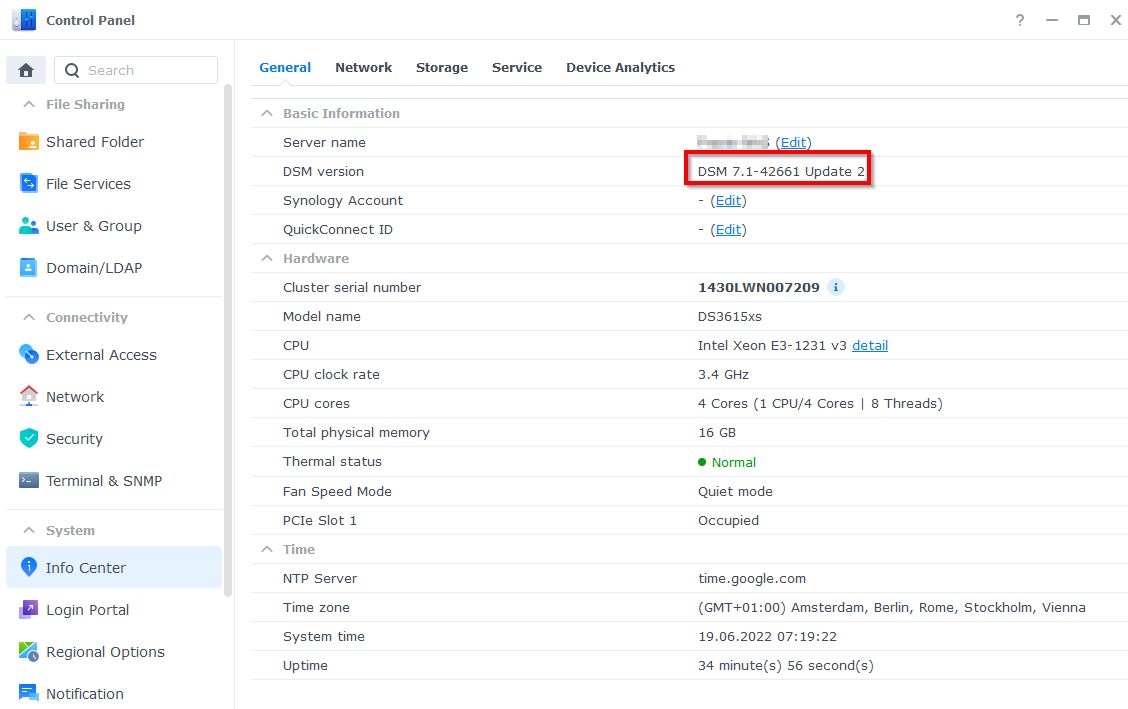Click the 3.4 GHz clock rate
This screenshot has height=709, width=1128.
pos(723,375)
